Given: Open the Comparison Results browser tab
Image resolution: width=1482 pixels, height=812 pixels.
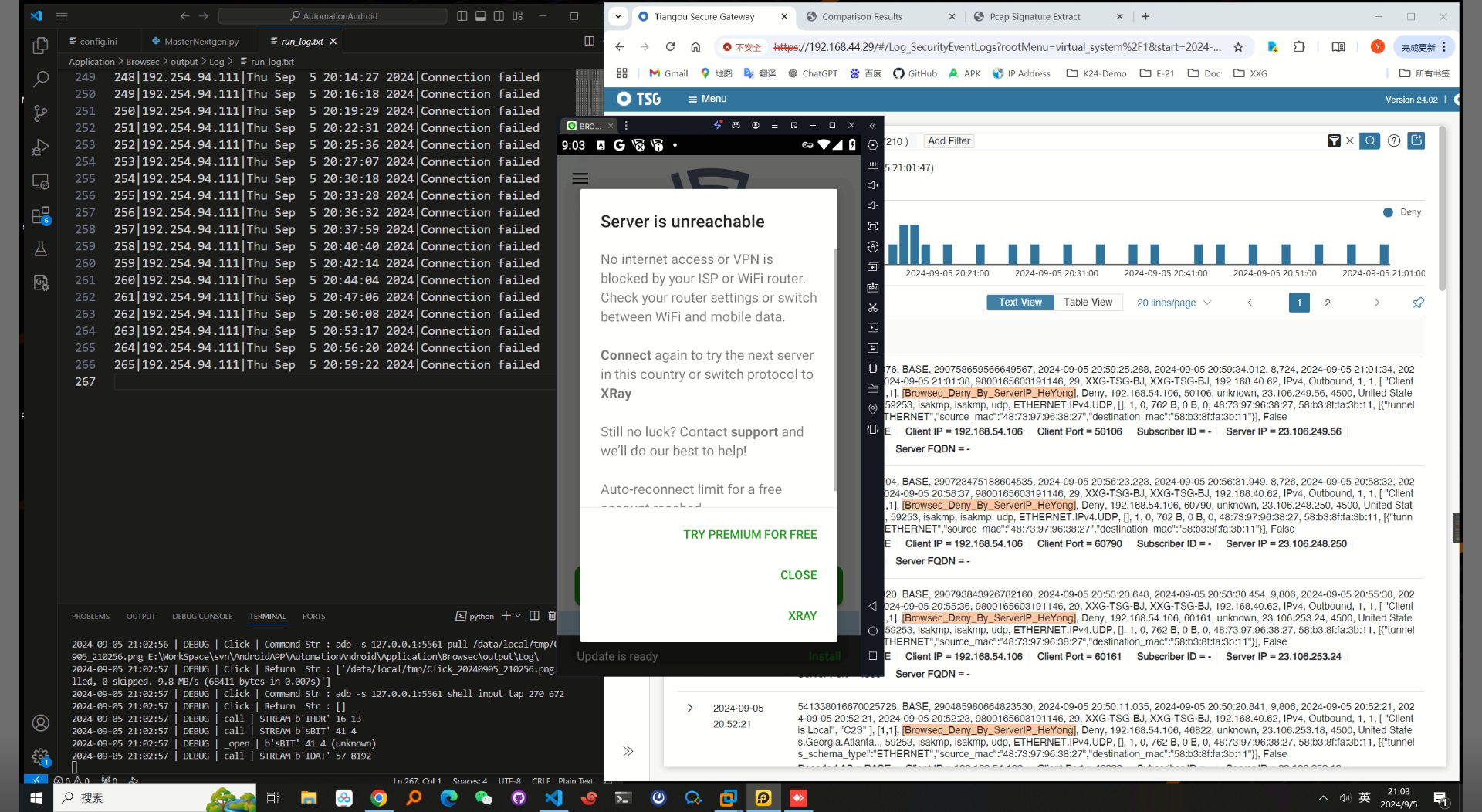Looking at the screenshot, I should 861,16.
